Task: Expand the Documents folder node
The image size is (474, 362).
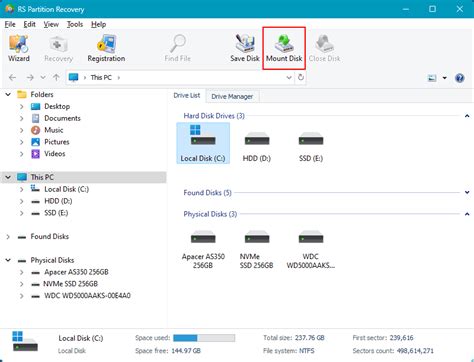Action: click(x=22, y=118)
